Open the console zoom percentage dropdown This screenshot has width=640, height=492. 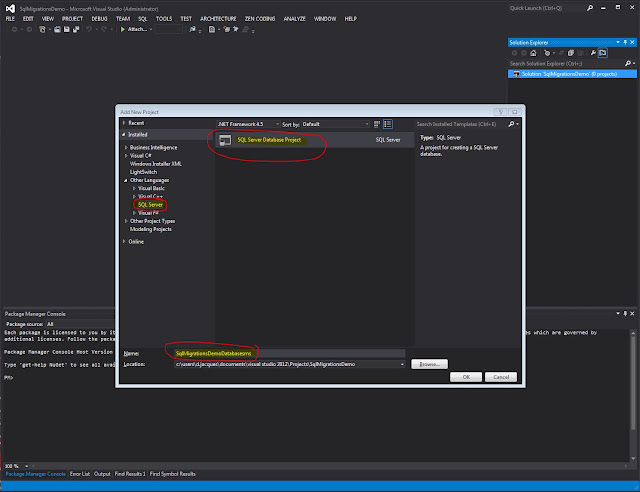pyautogui.click(x=26, y=466)
